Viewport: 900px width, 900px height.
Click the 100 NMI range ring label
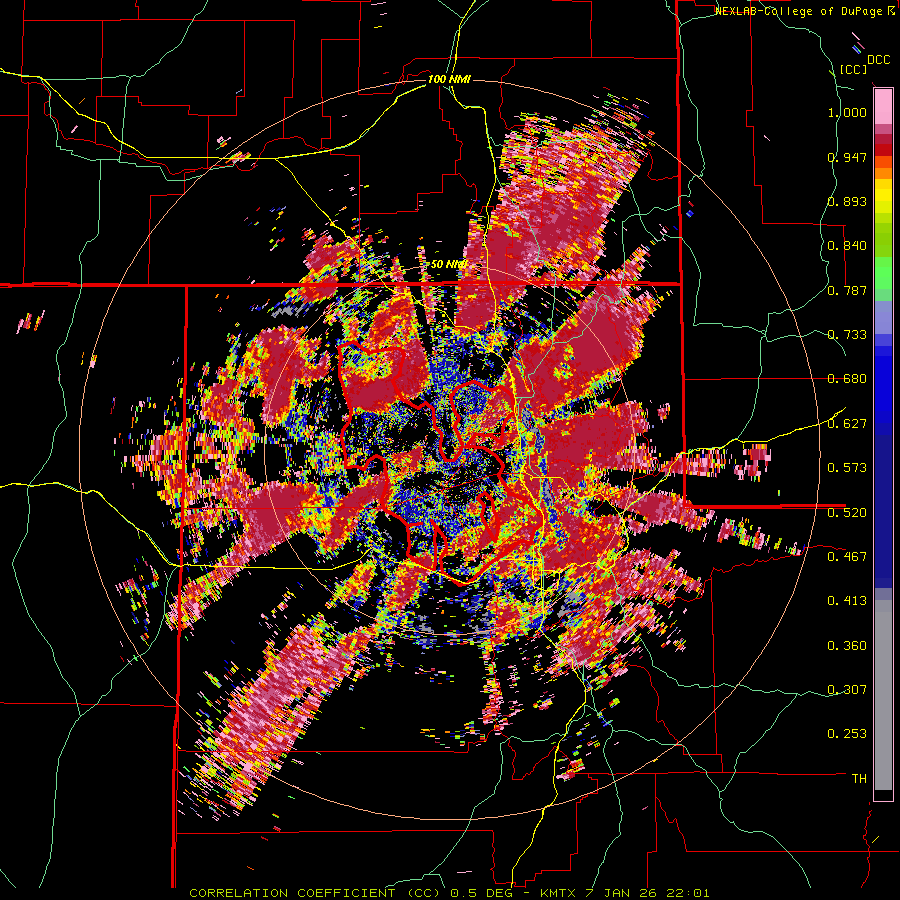449,79
